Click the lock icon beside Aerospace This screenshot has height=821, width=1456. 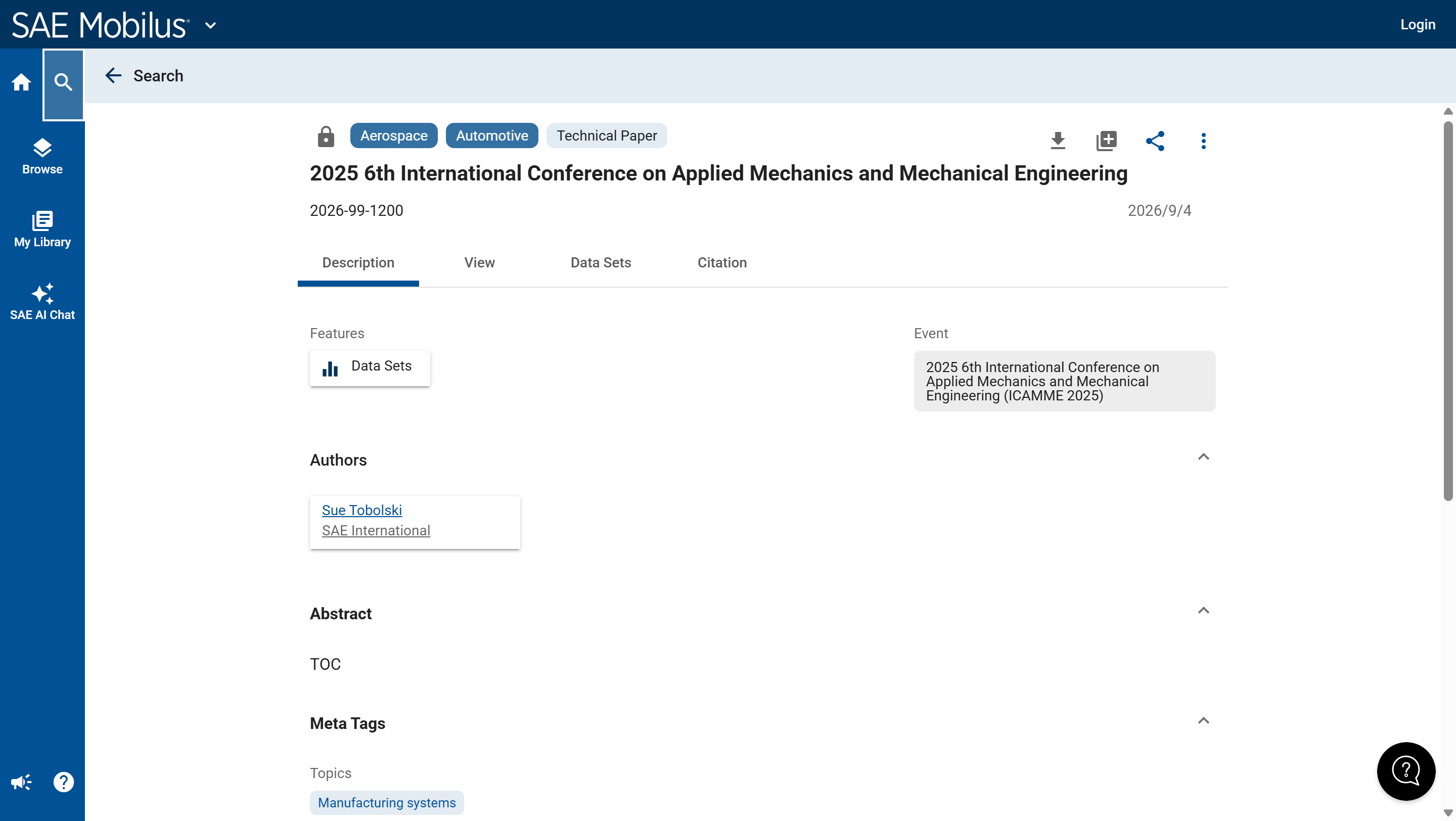(x=326, y=136)
